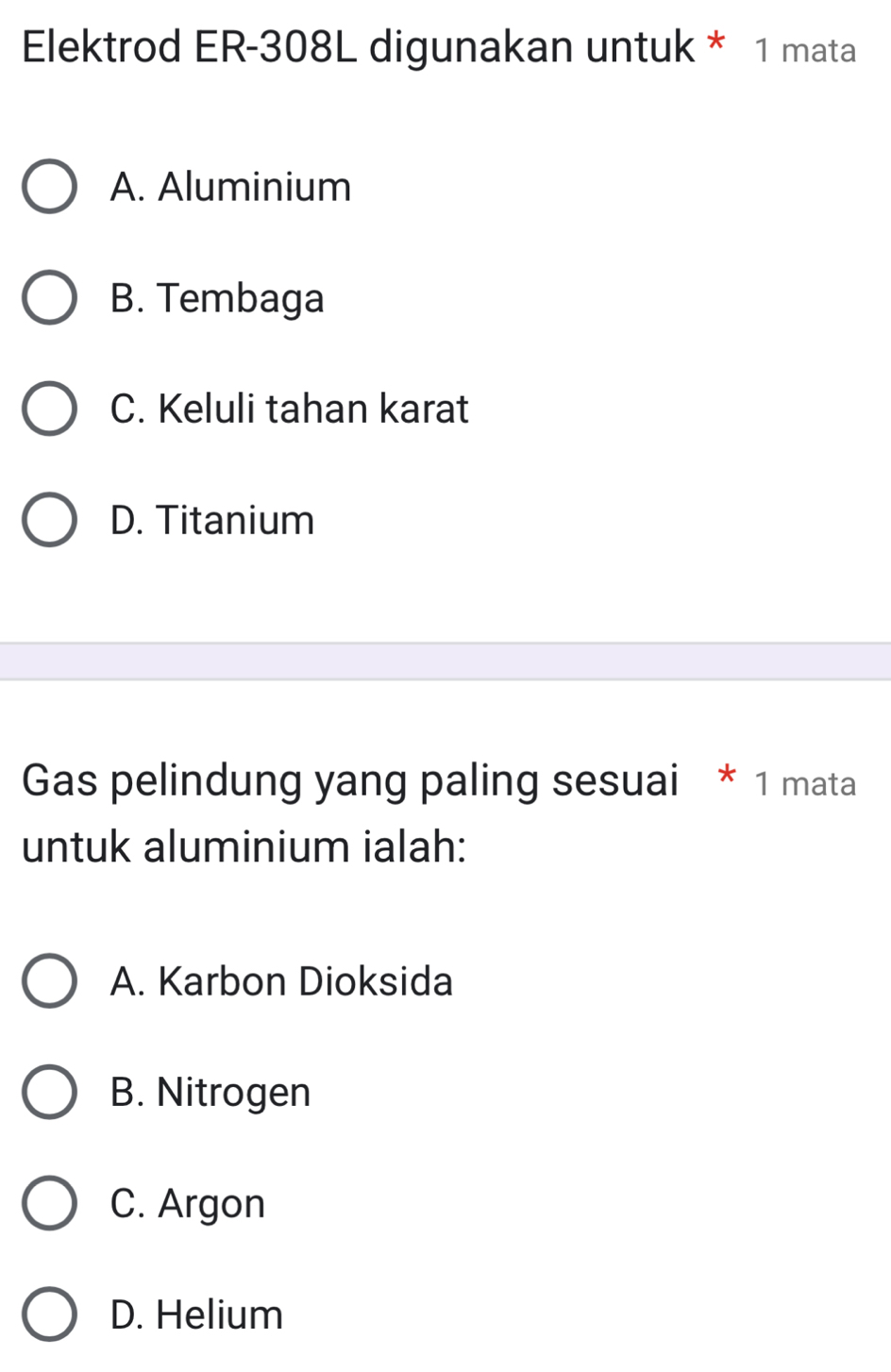Screen dimensions: 891x1372
Task: Select the radio circle beside A. Aluminium
Action: click(49, 187)
